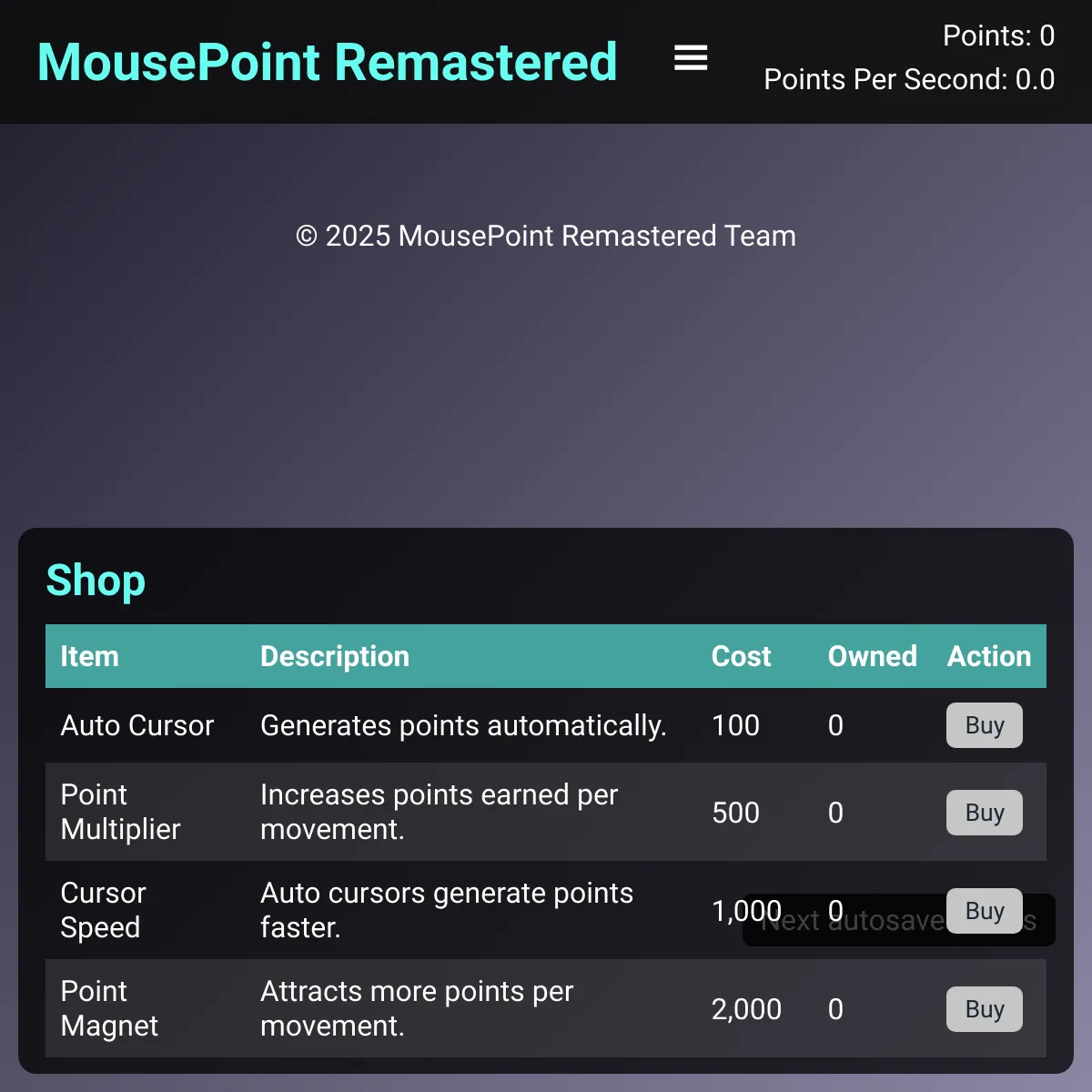Click the 500 cost of Point Multiplier
The image size is (1092, 1092).
(735, 813)
